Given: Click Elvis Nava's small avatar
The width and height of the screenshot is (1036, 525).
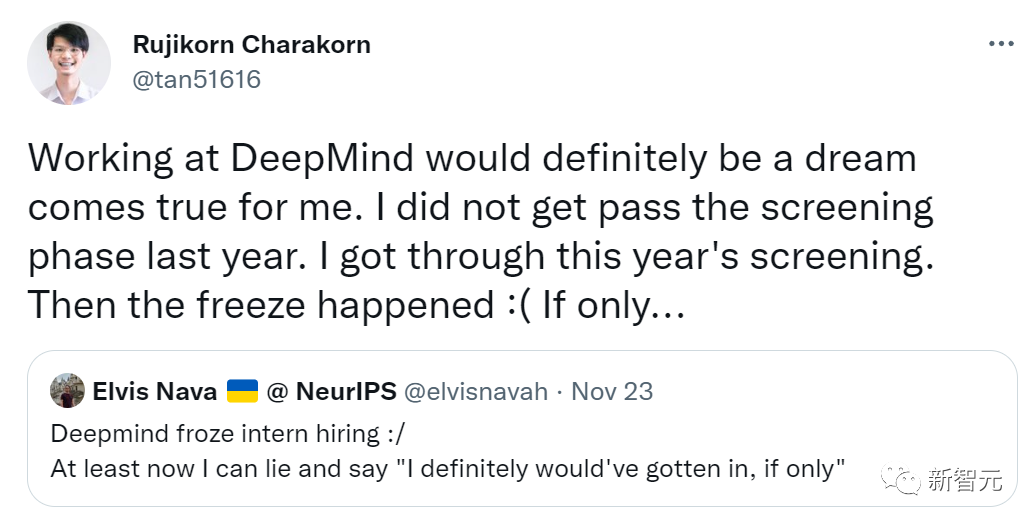Looking at the screenshot, I should [x=67, y=391].
